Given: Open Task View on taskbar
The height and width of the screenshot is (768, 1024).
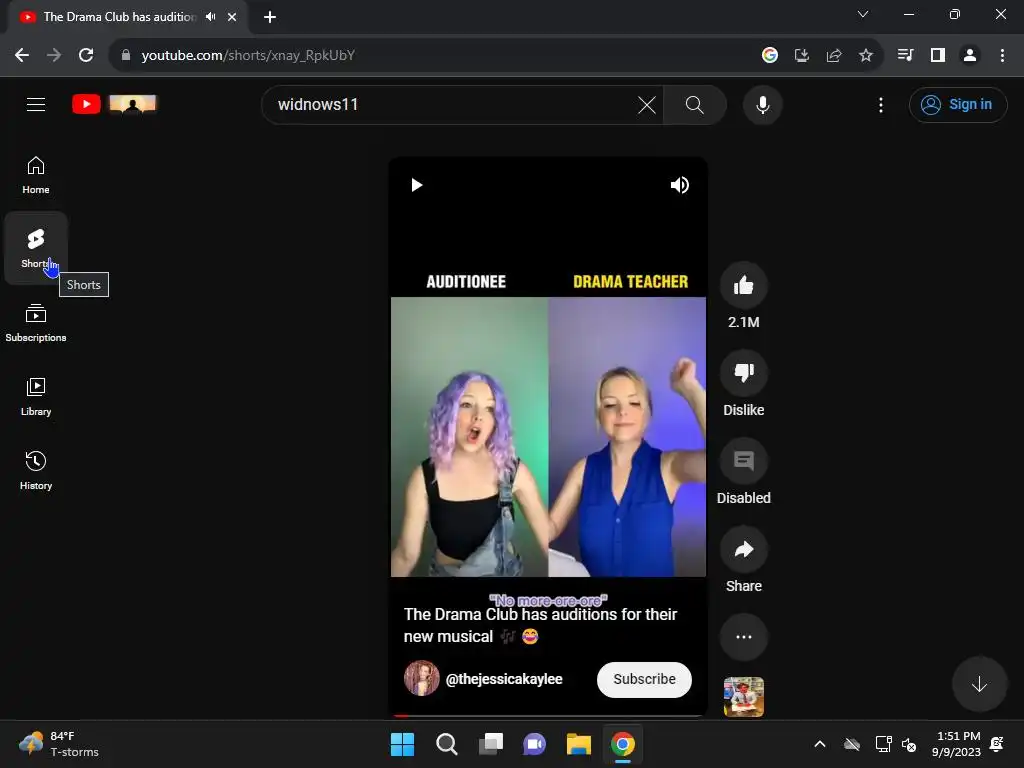Looking at the screenshot, I should tap(490, 744).
